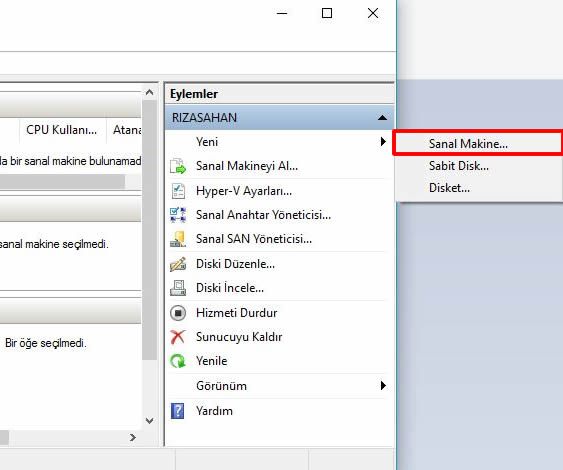Click the Diski Düzenle pencil icon
This screenshot has width=563, height=470.
178,264
